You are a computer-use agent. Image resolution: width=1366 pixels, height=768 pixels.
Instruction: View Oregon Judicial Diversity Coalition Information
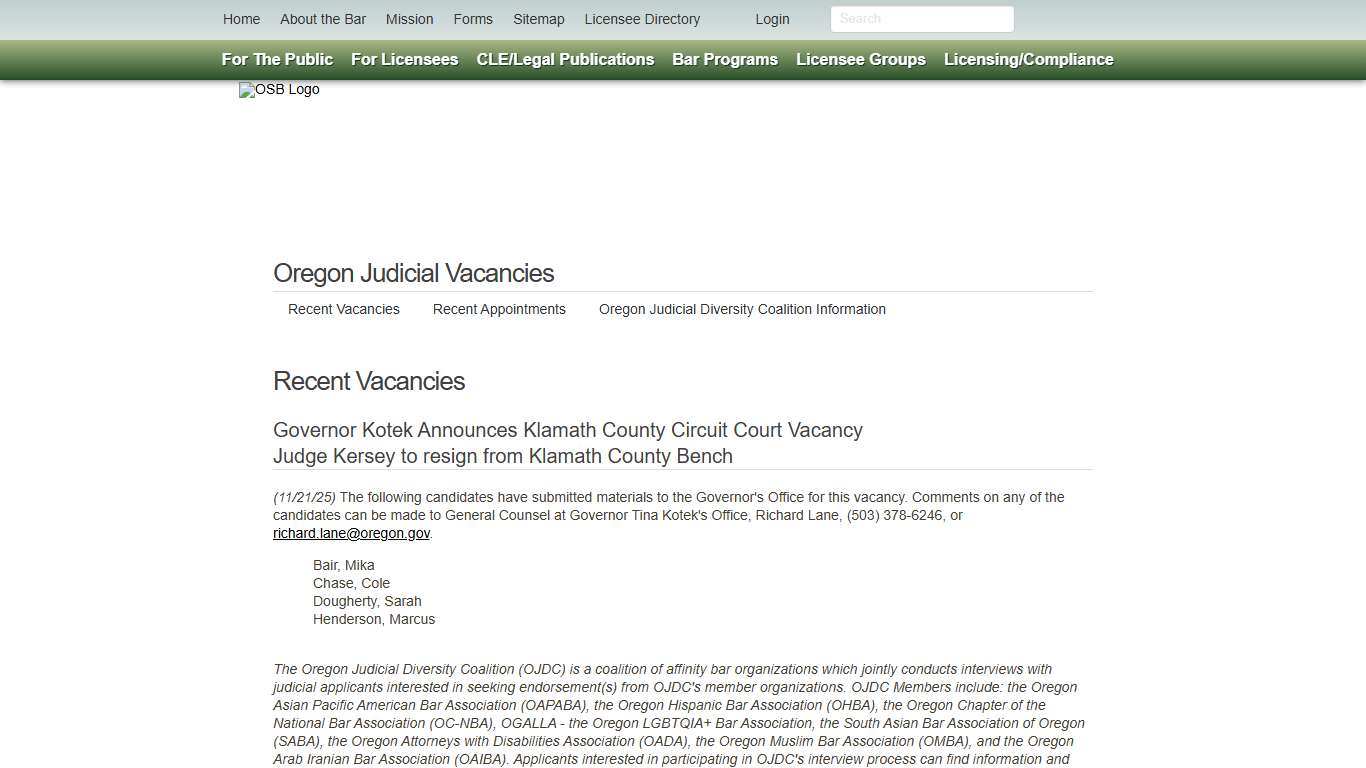click(742, 309)
